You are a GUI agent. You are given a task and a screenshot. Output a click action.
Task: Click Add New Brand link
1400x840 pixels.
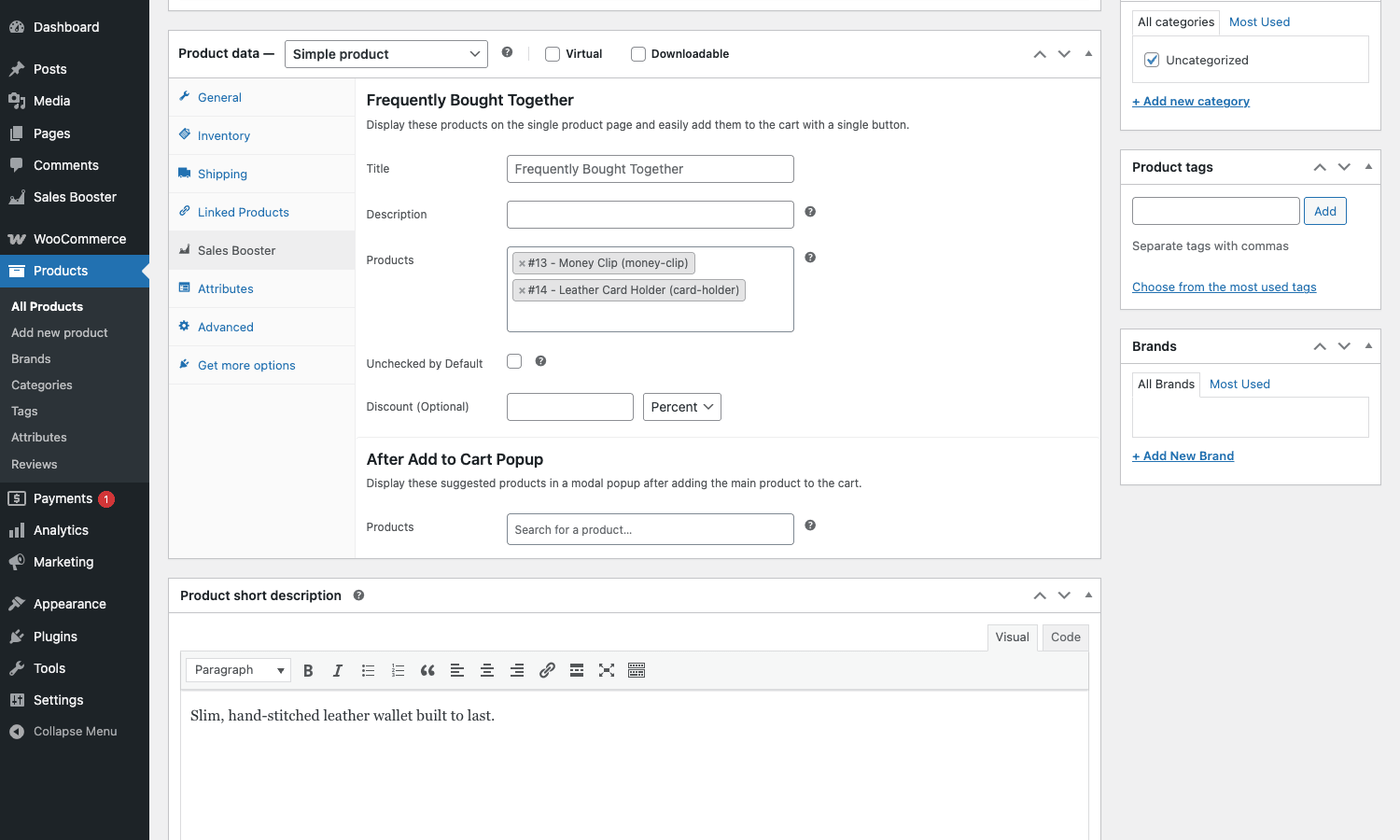coord(1183,455)
